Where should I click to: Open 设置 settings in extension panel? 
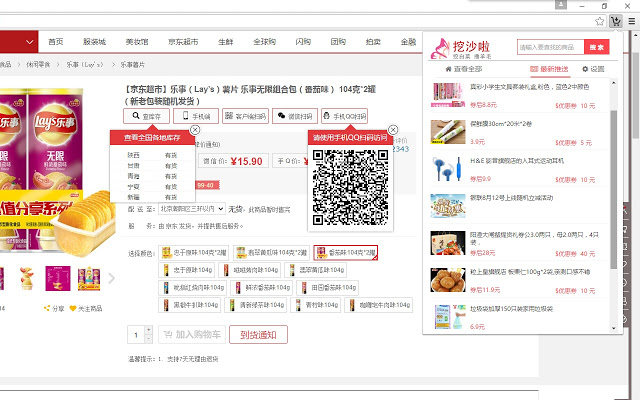pyautogui.click(x=593, y=69)
